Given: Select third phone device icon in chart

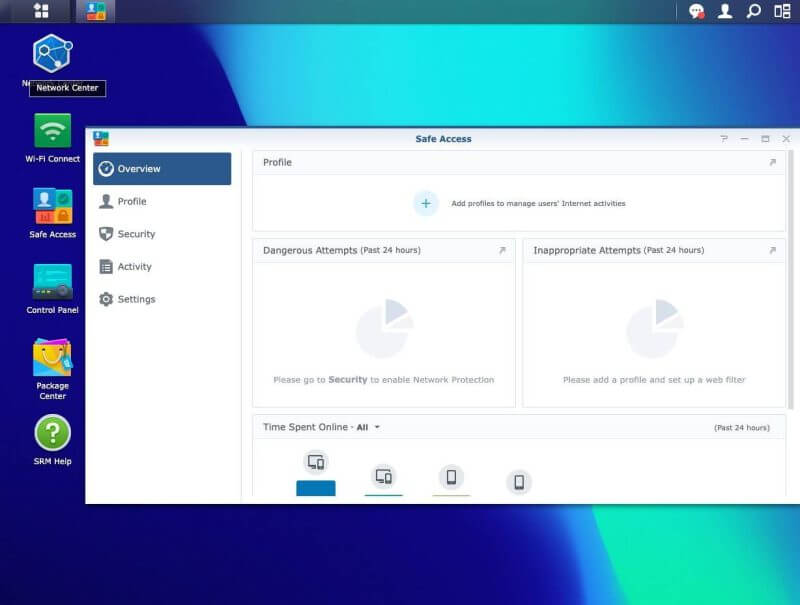Looking at the screenshot, I should (451, 477).
